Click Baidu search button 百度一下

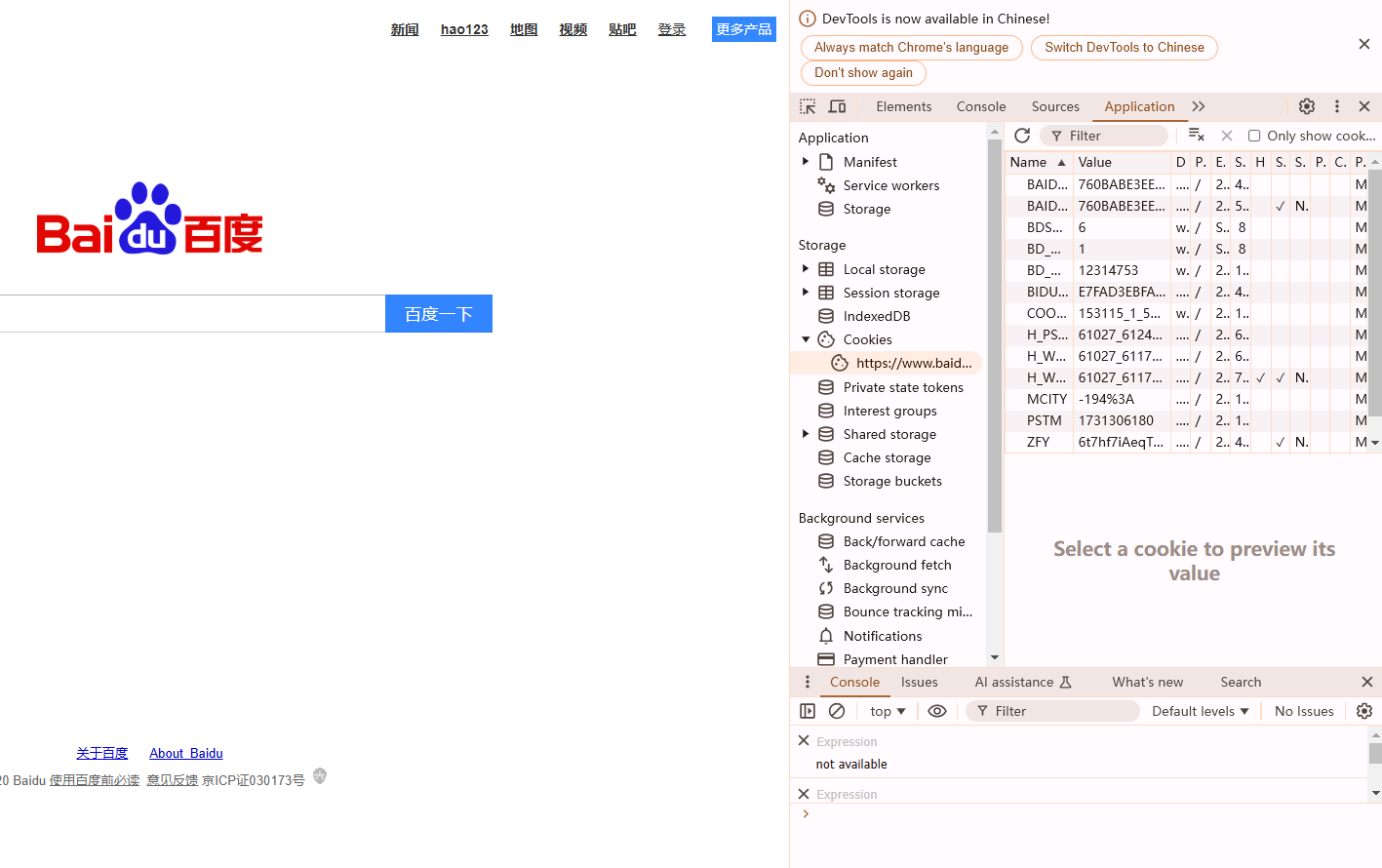[x=439, y=314]
